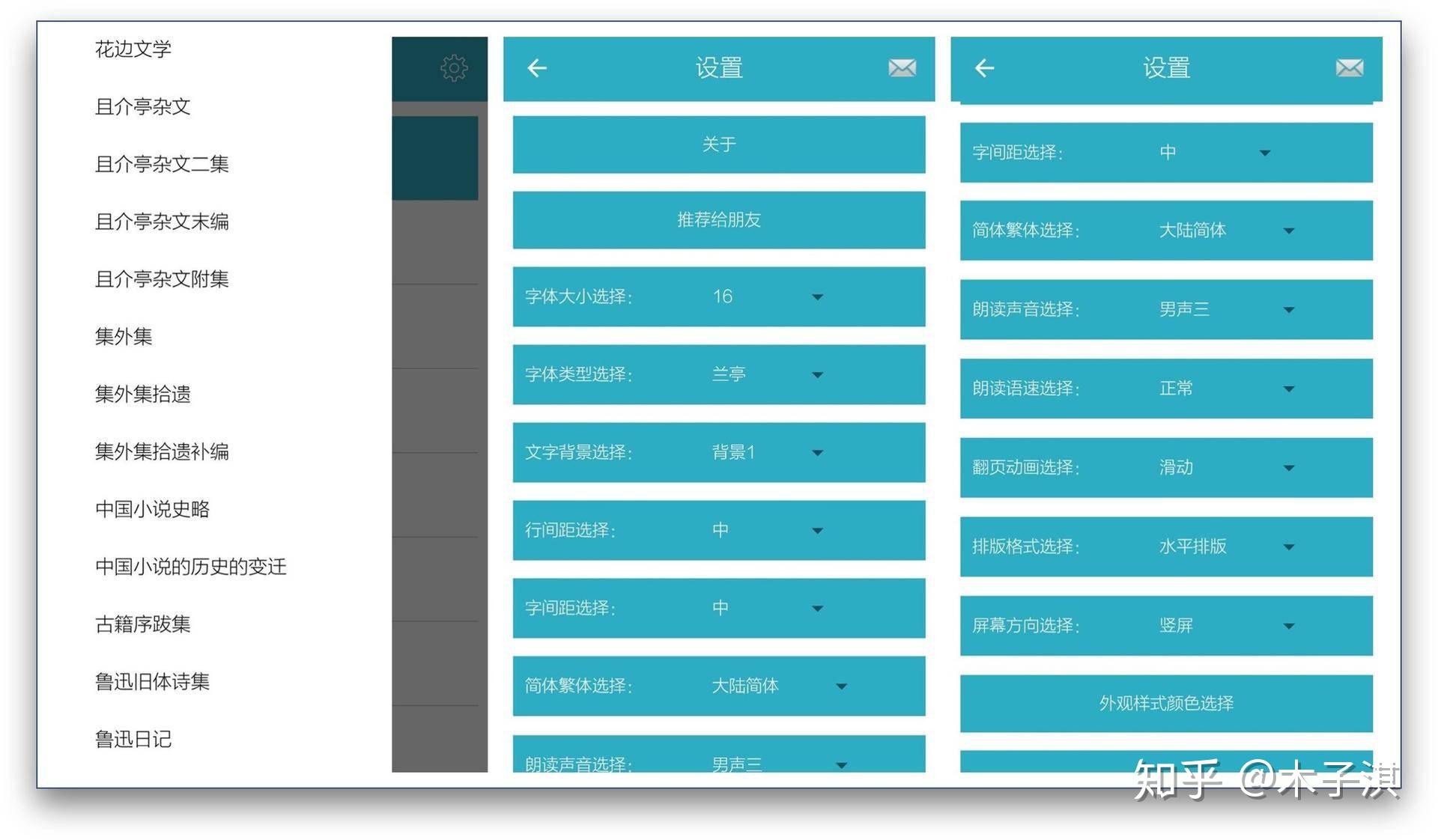
Task: Open 外观样式颜色选择 color option
Action: (1165, 704)
